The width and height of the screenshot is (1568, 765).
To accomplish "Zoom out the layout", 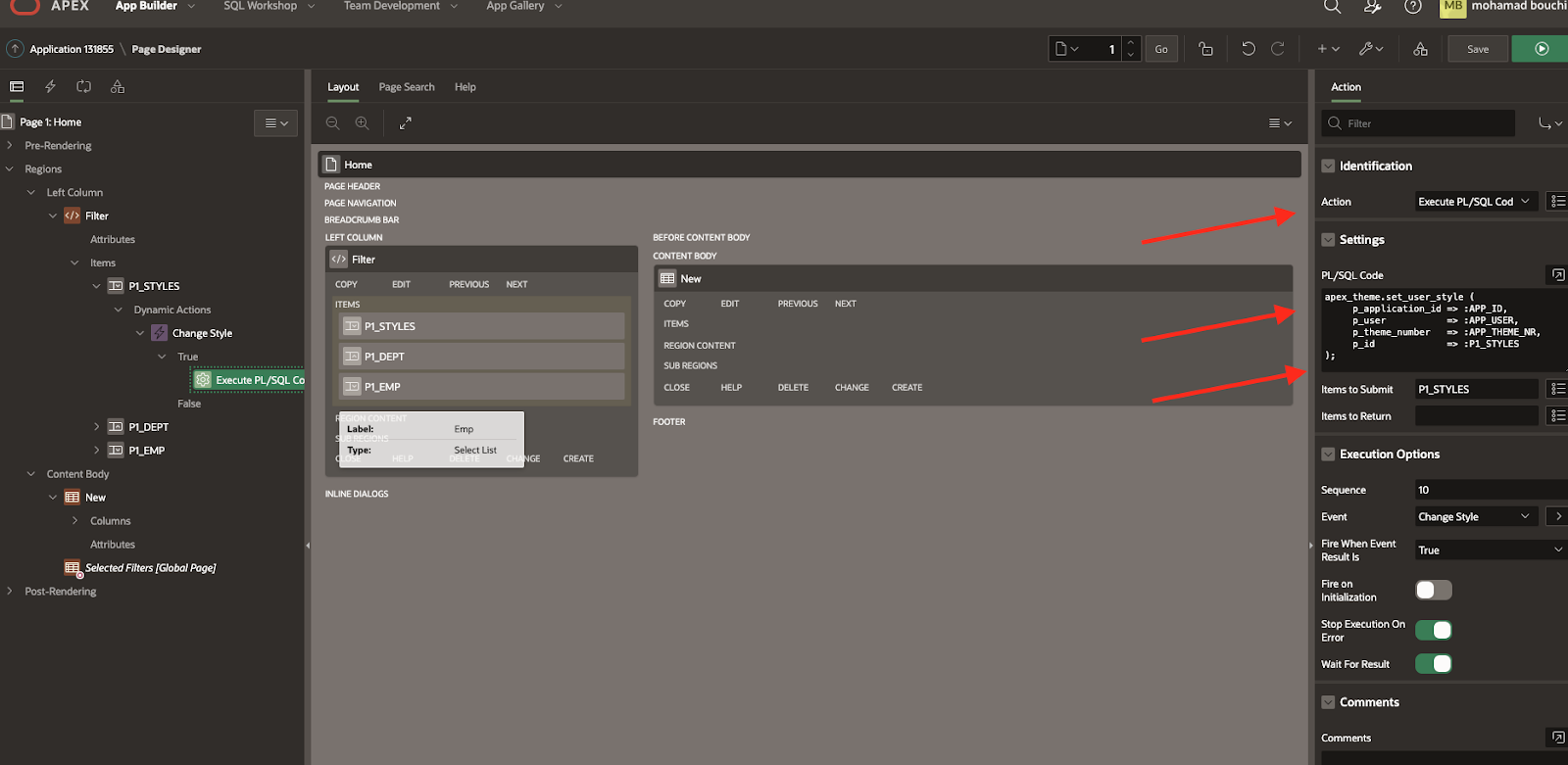I will pos(333,123).
